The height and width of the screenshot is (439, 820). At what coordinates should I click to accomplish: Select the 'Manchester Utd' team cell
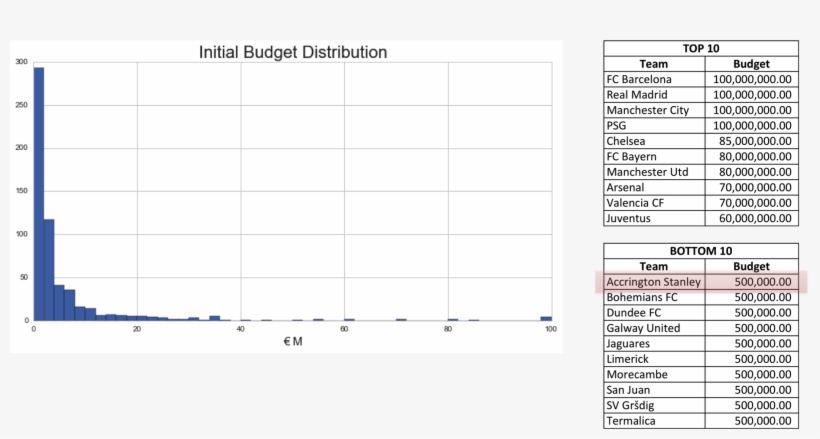click(654, 172)
